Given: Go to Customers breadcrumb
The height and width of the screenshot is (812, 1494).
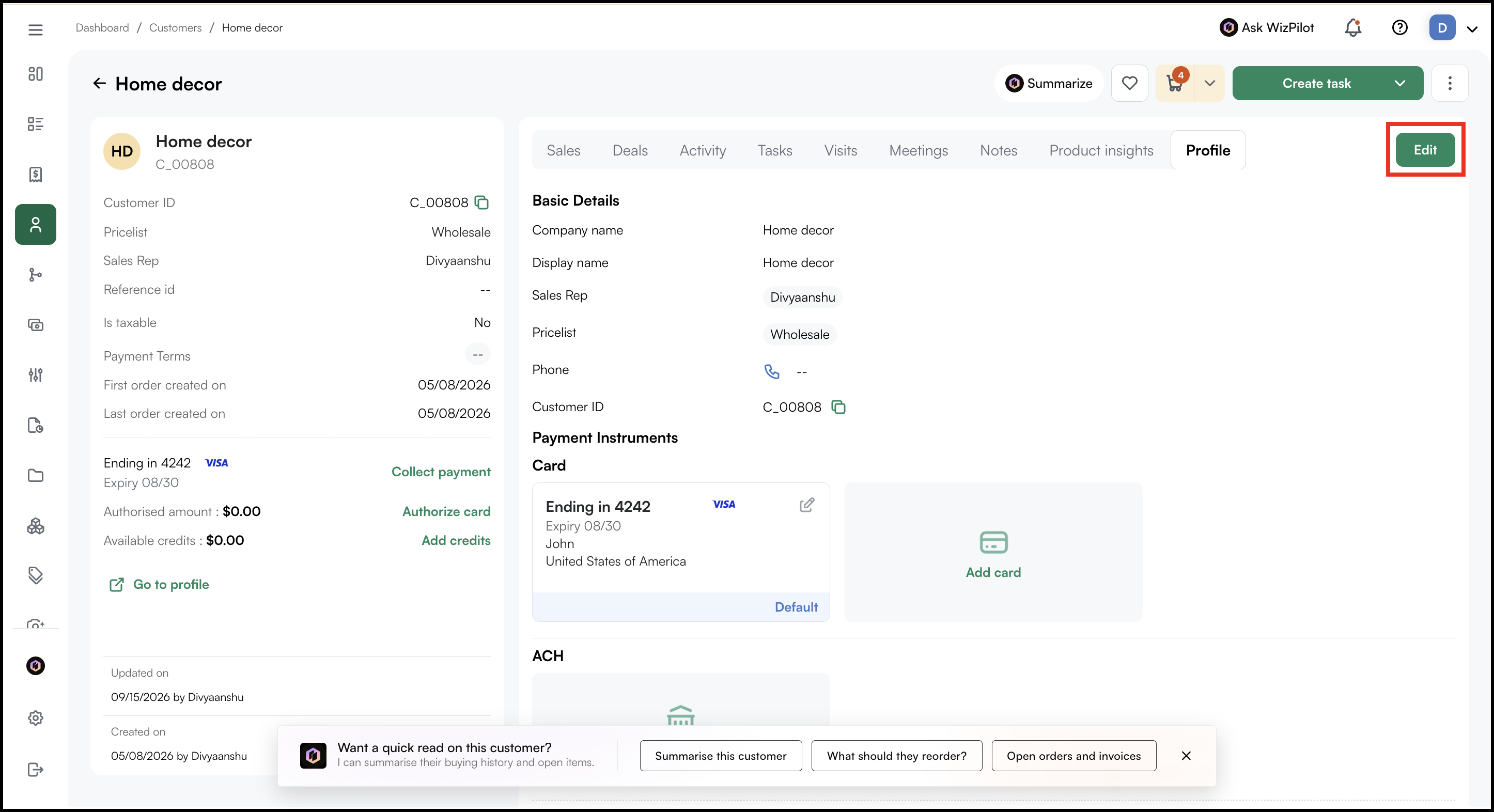Looking at the screenshot, I should click(175, 27).
